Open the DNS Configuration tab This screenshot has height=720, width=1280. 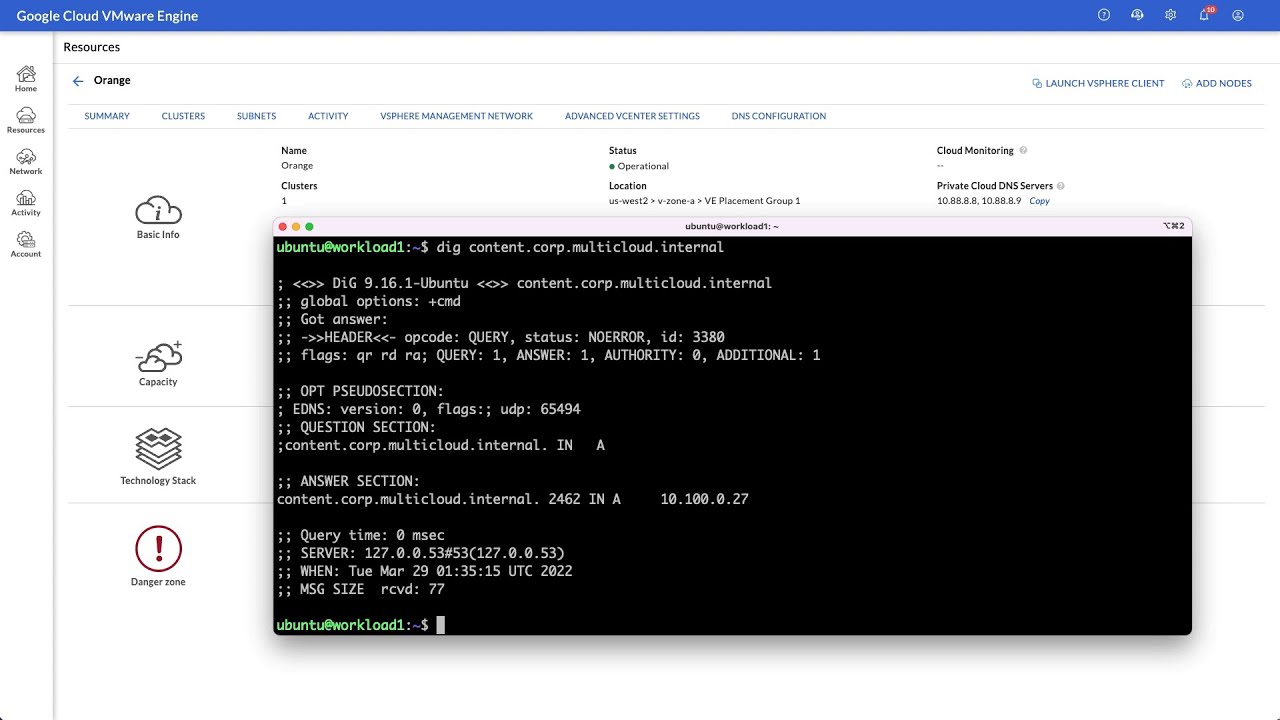click(x=778, y=116)
